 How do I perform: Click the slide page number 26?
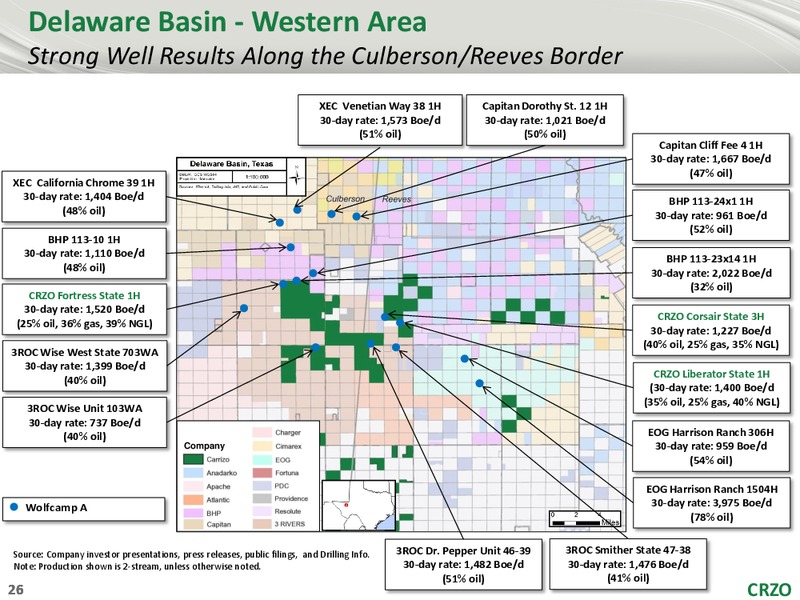pos(16,590)
